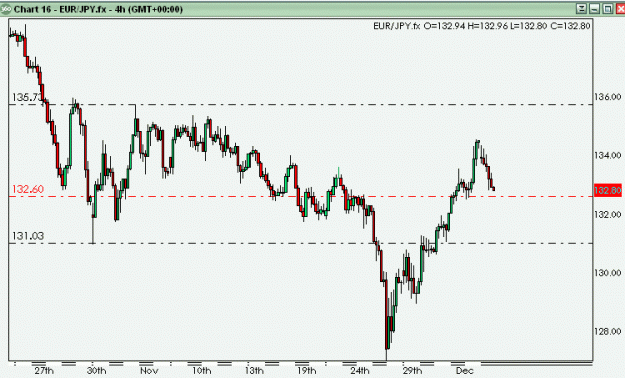The image size is (625, 378).
Task: Click the Chart 16 EUR/JPY title text
Action: [x=98, y=9]
